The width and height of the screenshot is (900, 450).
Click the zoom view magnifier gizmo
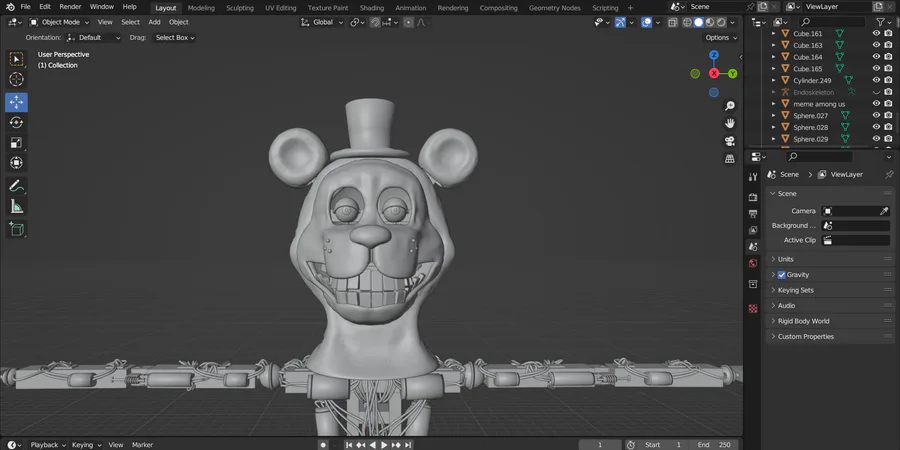point(730,106)
